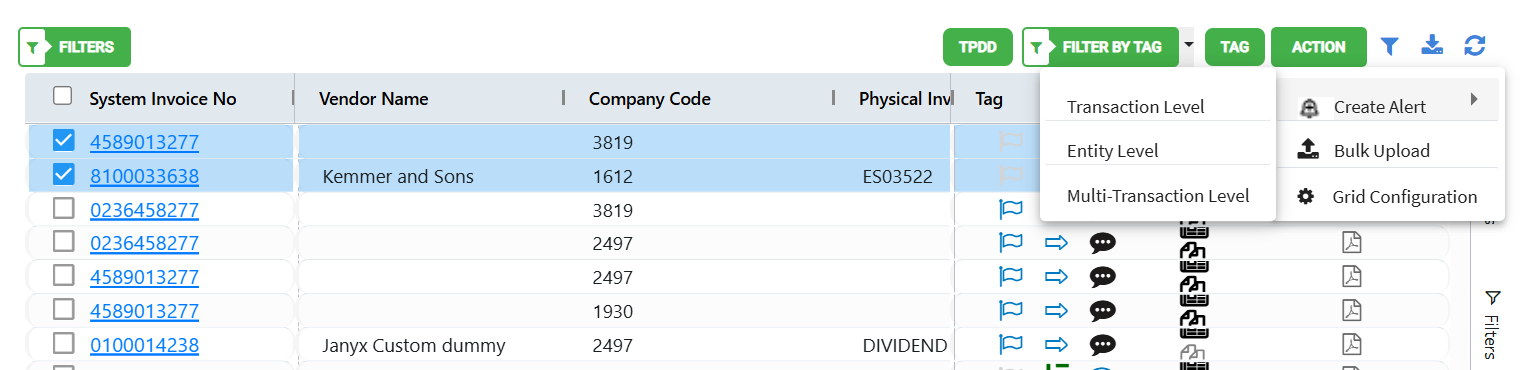Screen dimensions: 1523x370
Task: Open comment bubble for Janyx Custom dummy row
Action: coord(1102,345)
